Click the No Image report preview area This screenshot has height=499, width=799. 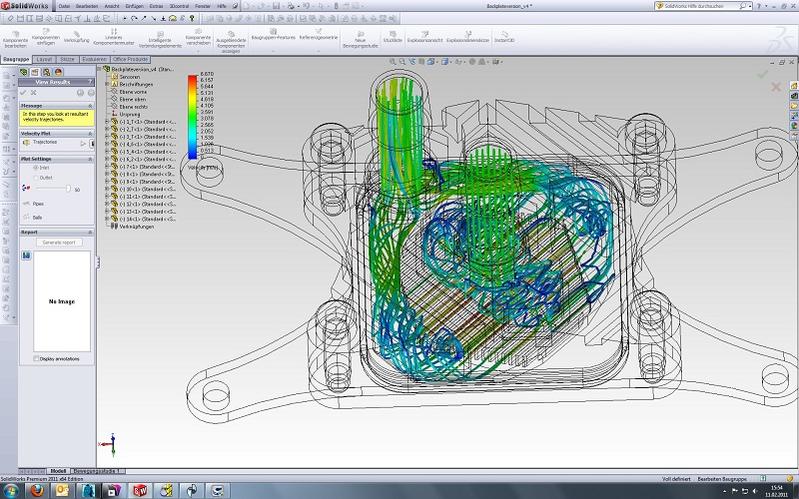tap(62, 301)
